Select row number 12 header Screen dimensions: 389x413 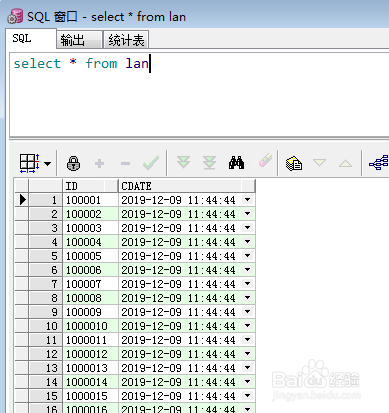click(45, 354)
